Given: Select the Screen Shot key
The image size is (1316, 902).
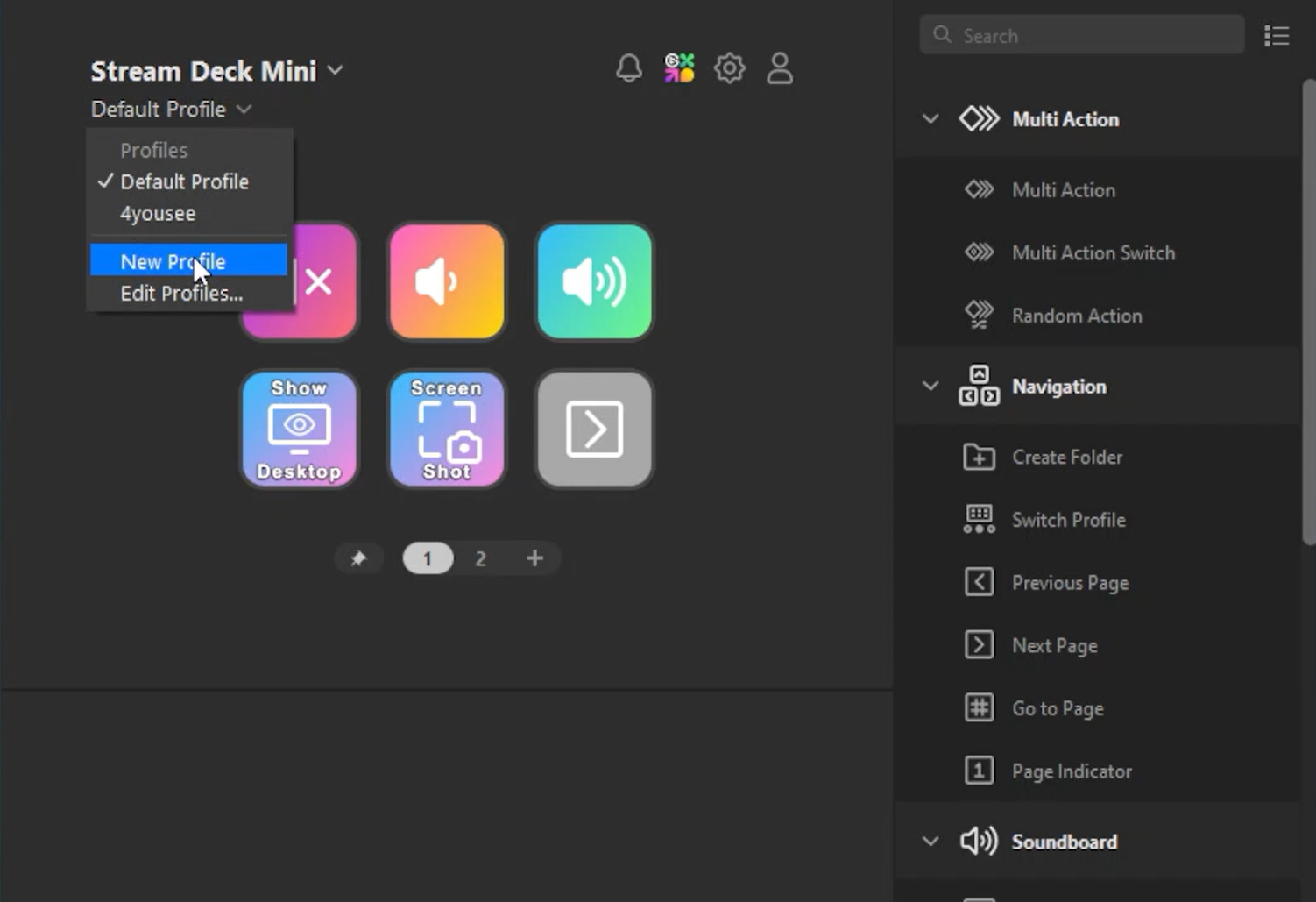Looking at the screenshot, I should click(447, 429).
